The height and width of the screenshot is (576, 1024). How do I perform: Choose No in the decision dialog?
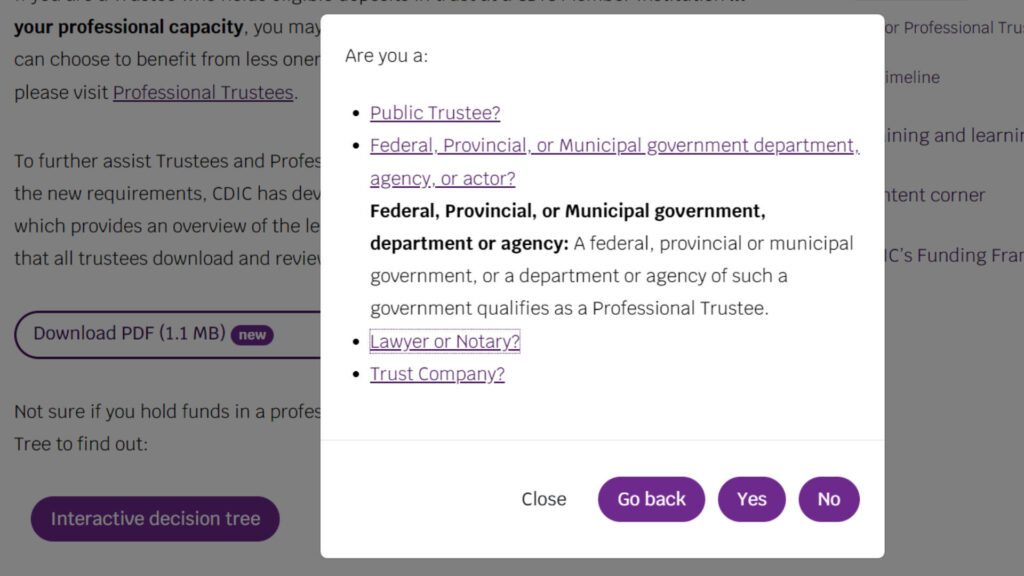[828, 499]
